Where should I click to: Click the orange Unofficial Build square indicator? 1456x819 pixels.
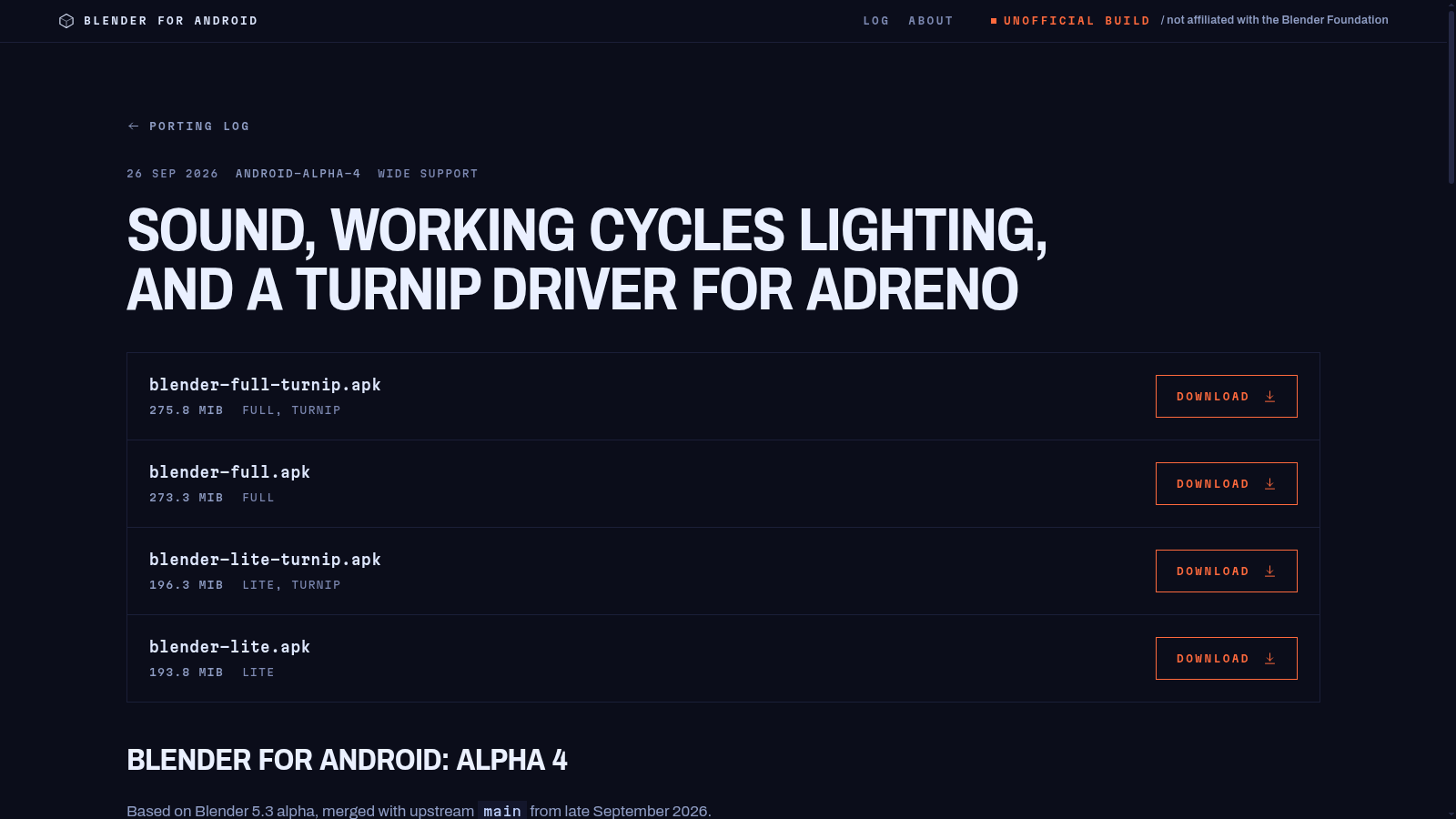(x=994, y=21)
